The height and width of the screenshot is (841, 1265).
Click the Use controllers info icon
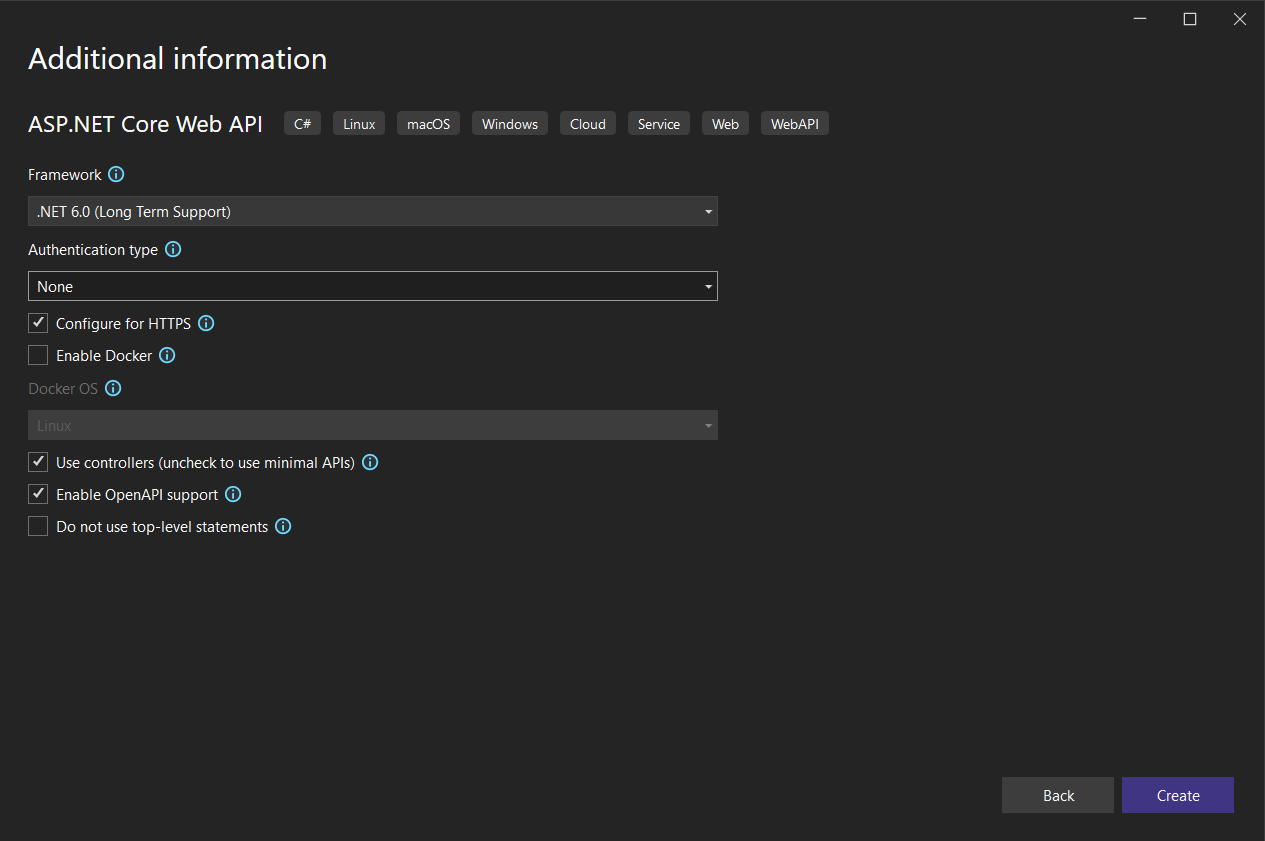(370, 463)
